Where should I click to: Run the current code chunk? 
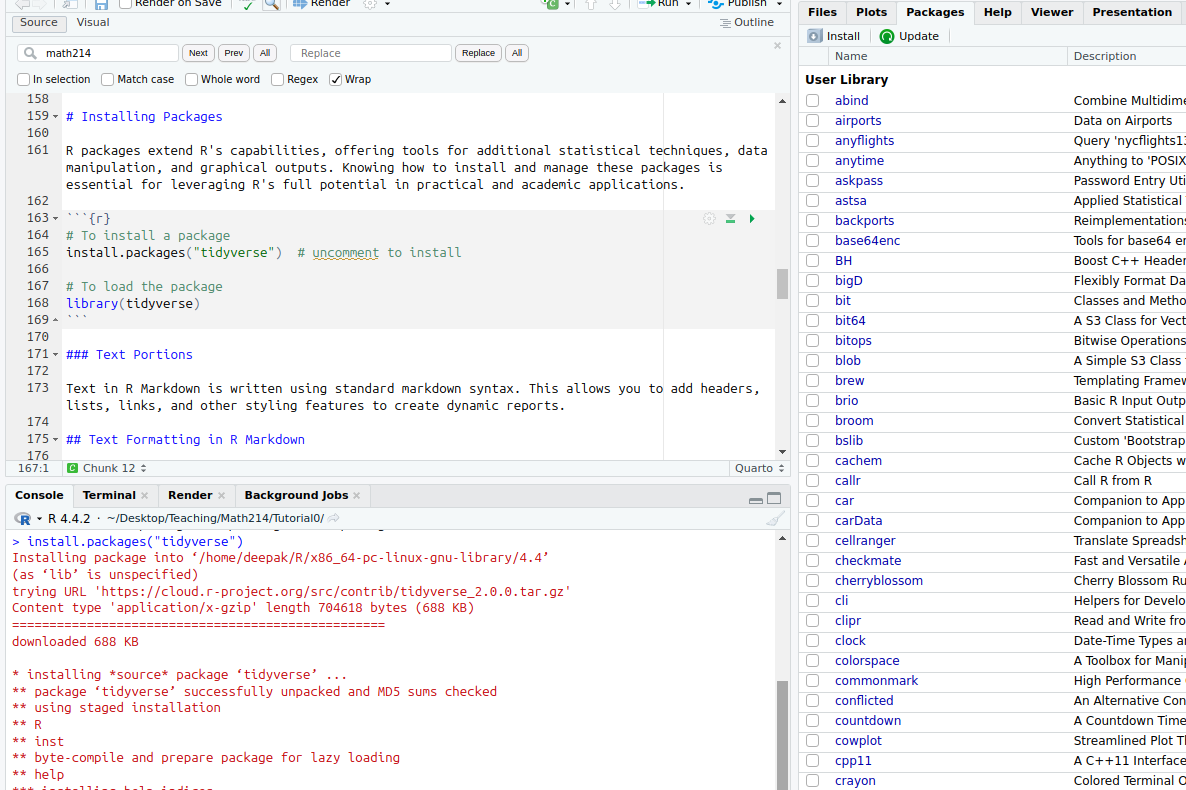[x=752, y=219]
